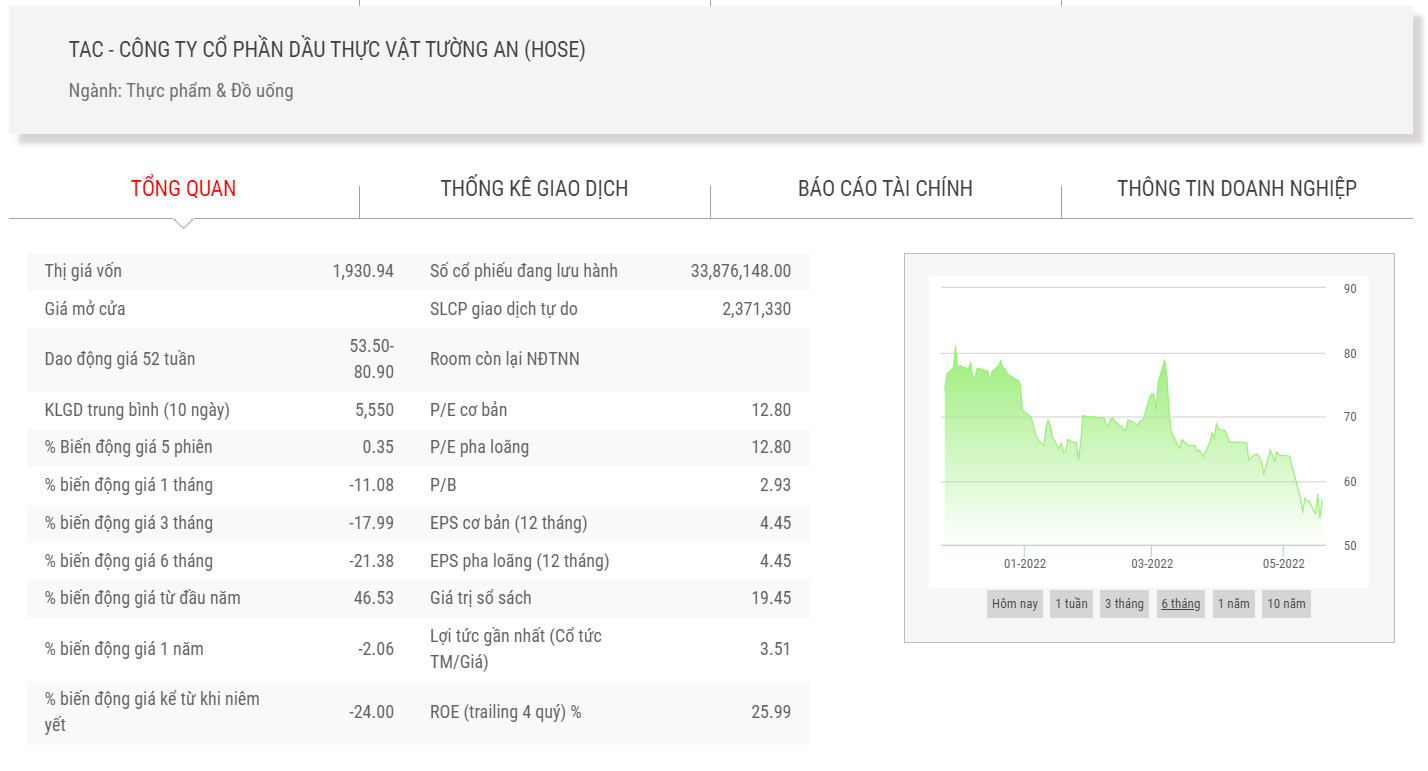Screen dimensions: 1428x771
Task: Click the P/B label
Action: [x=442, y=485]
